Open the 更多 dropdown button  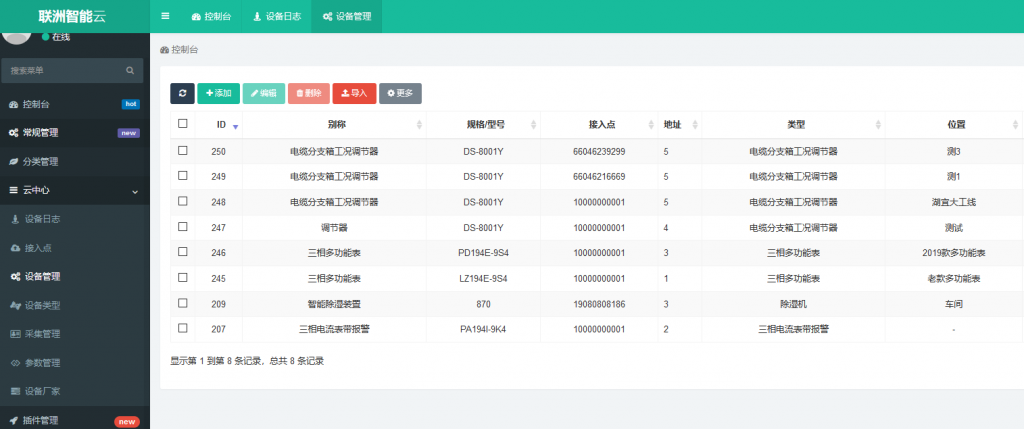[x=400, y=93]
